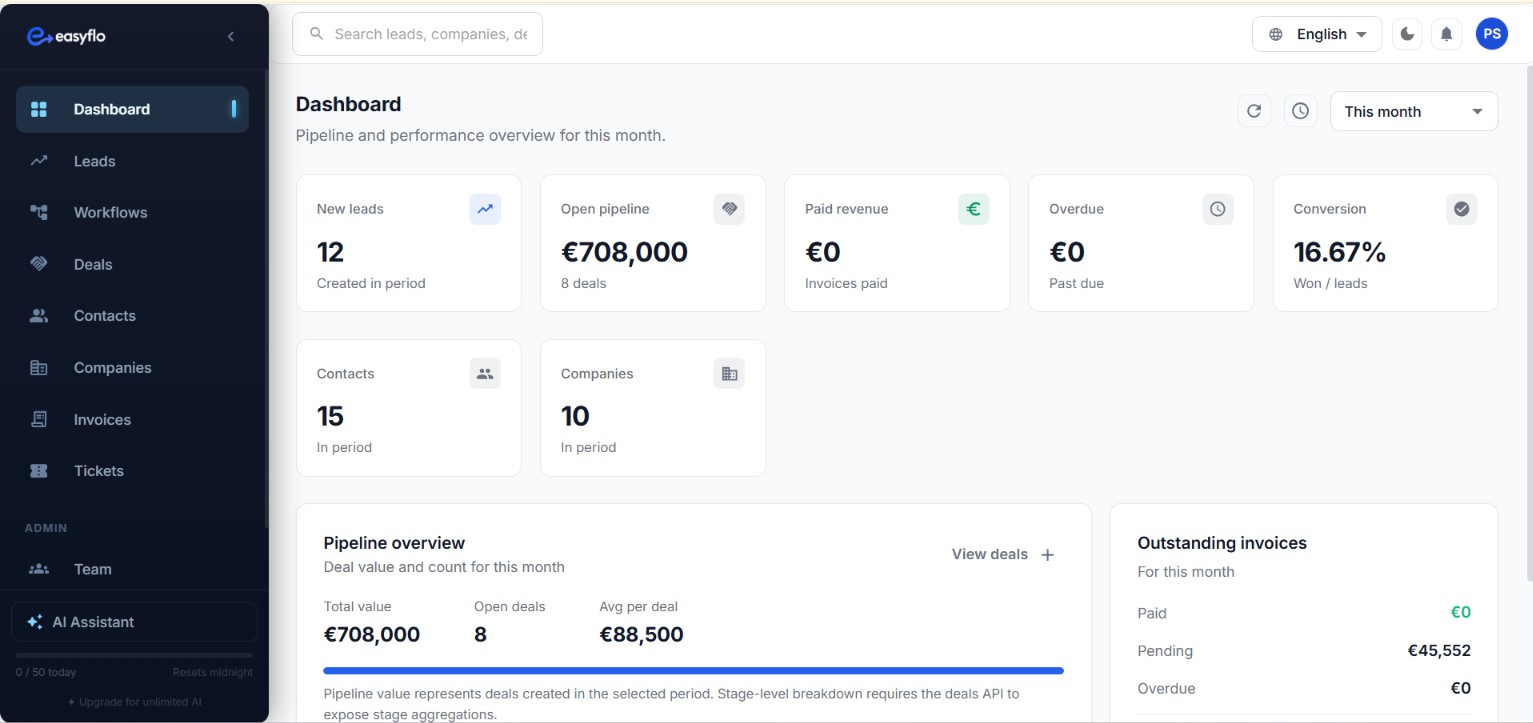Click the €88,500 Avg per deal value
Image resolution: width=1533 pixels, height=723 pixels.
click(641, 634)
